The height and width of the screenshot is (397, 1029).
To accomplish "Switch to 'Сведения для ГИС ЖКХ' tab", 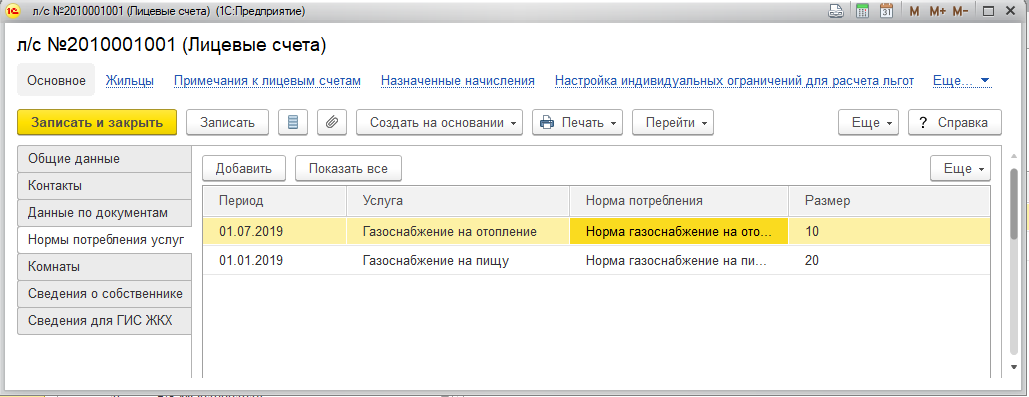I will [104, 321].
